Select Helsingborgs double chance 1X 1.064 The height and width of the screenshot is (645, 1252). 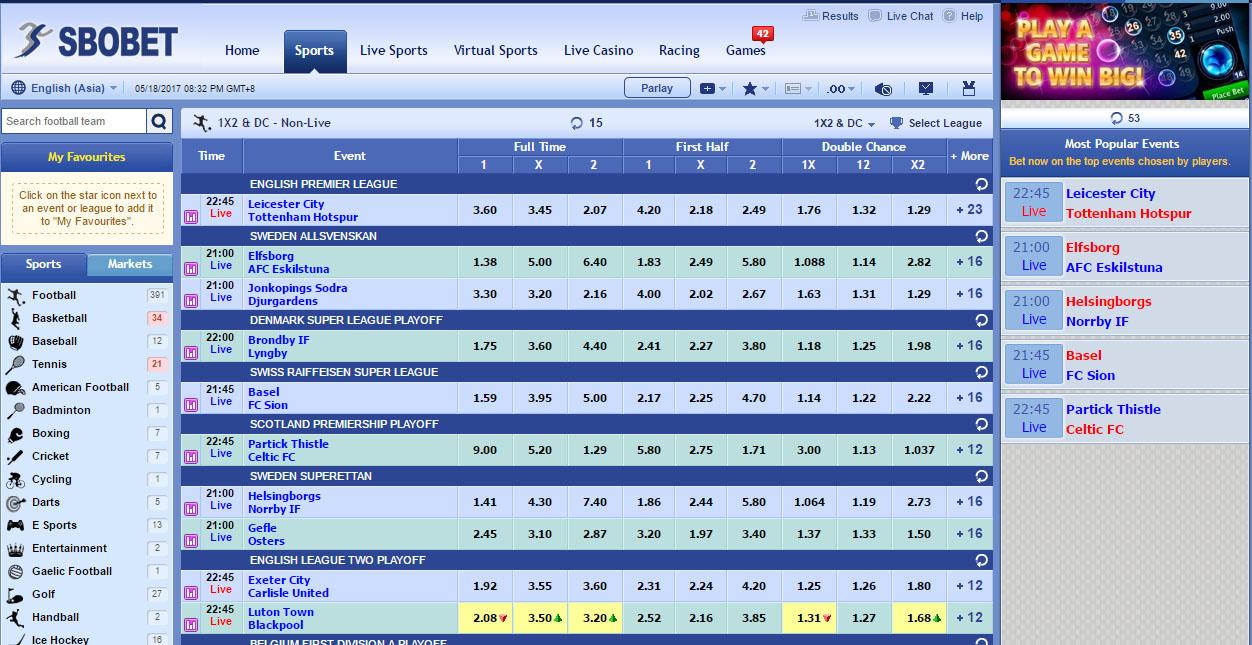pyautogui.click(x=810, y=502)
